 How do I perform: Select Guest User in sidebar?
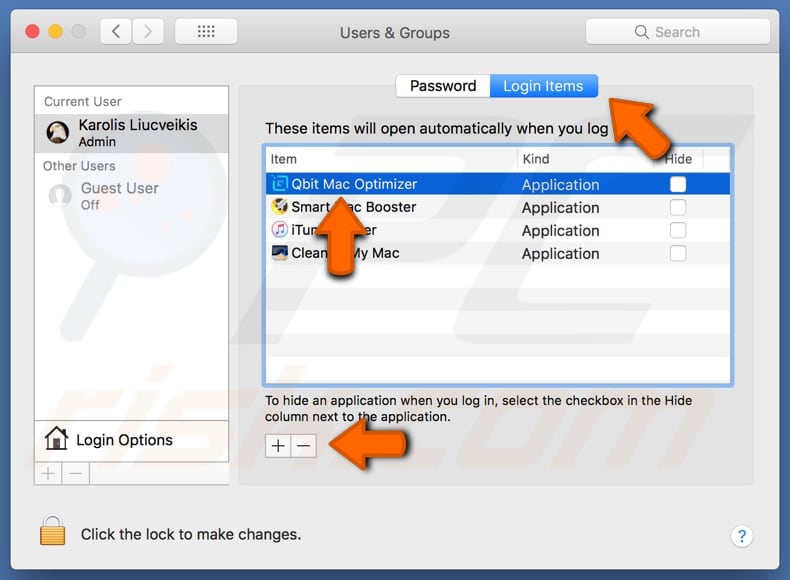point(131,196)
